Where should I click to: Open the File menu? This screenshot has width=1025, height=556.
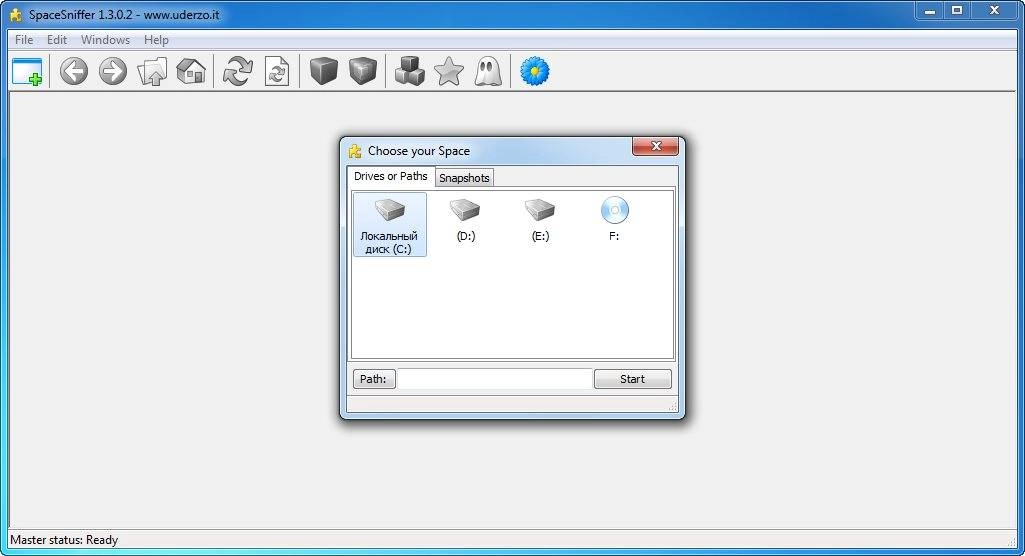point(24,40)
